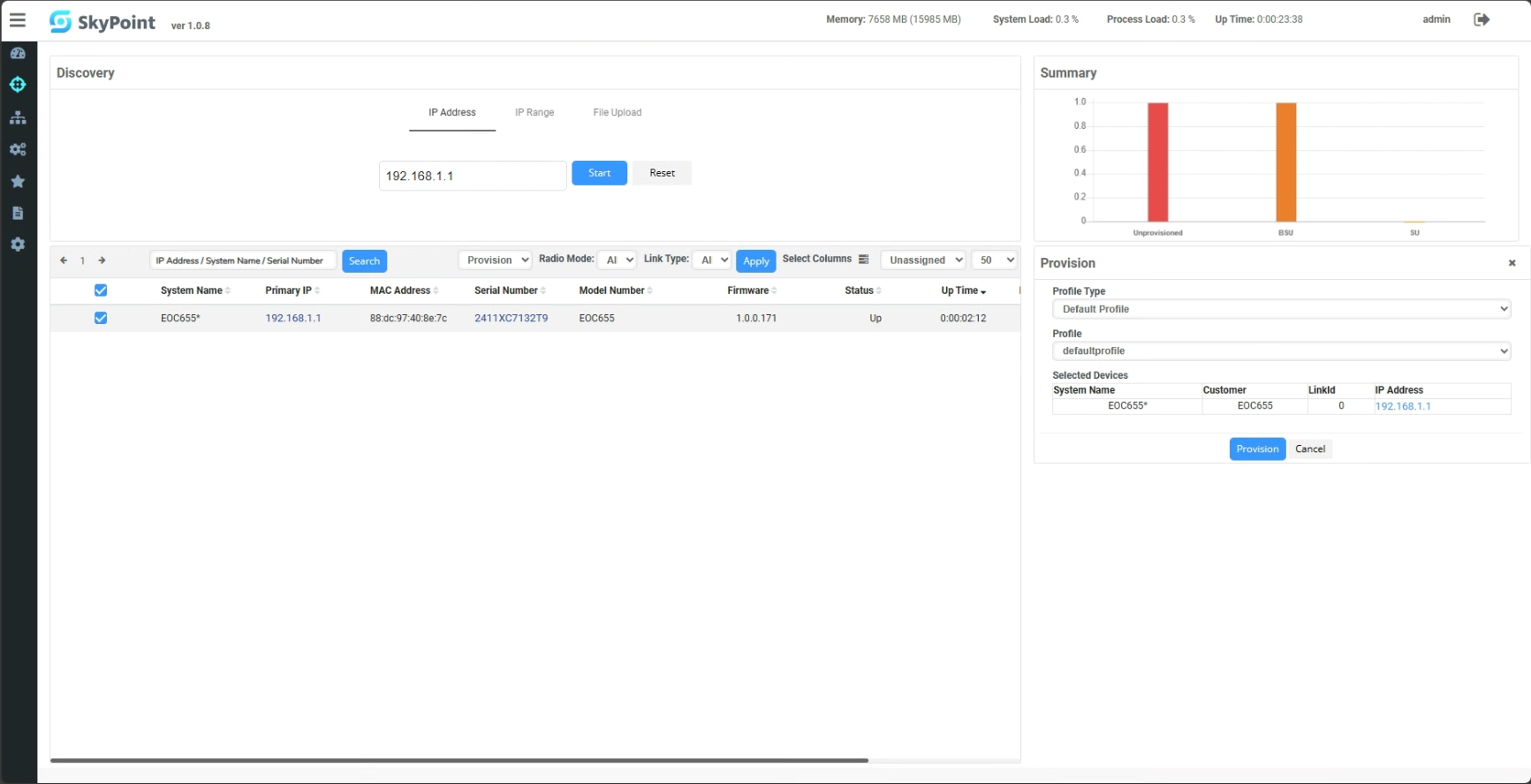1531x784 pixels.
Task: Open the dashboard gauge sidebar icon
Action: [18, 53]
